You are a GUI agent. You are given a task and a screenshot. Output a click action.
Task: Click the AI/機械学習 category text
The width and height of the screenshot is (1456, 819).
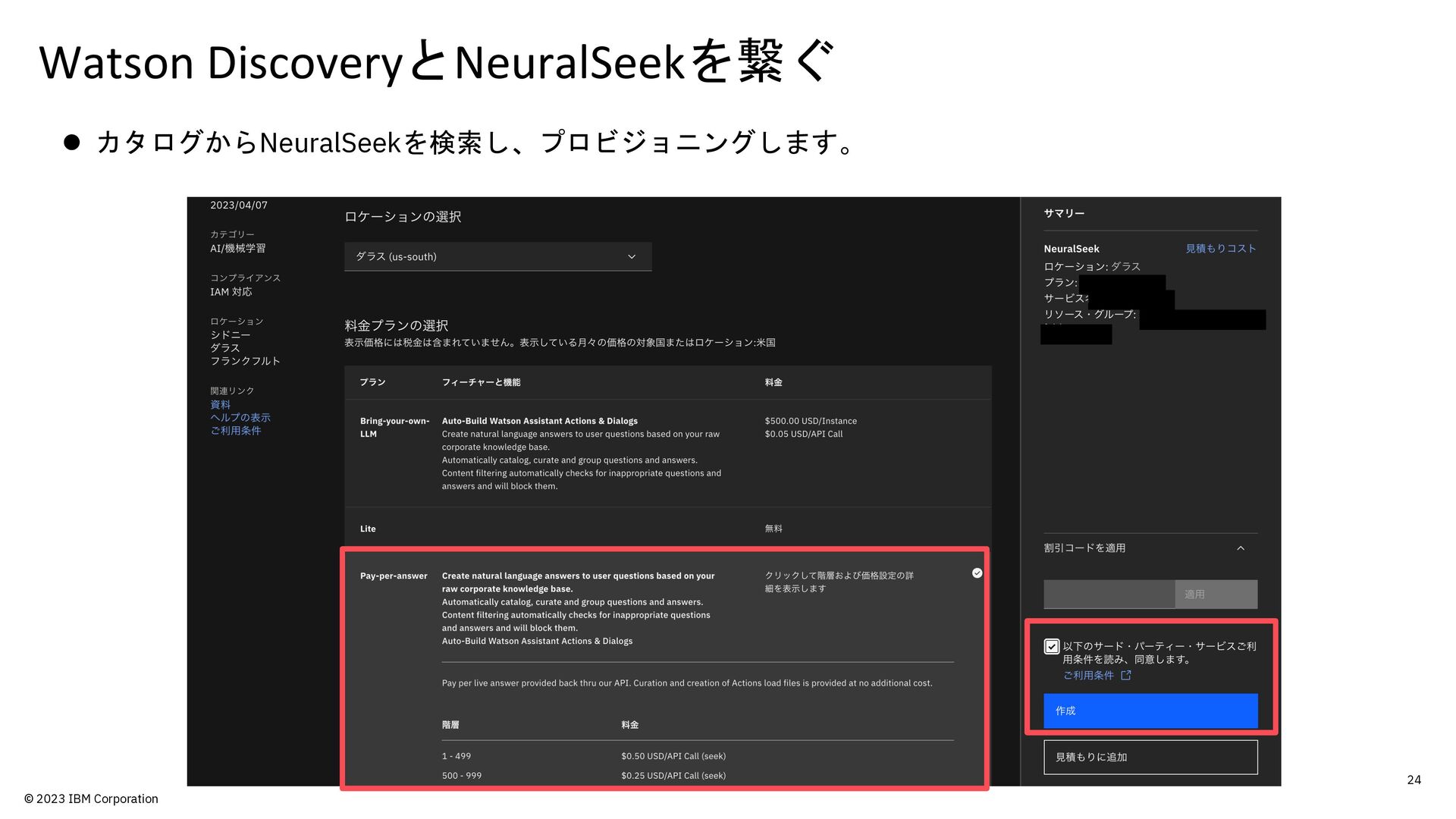tap(237, 248)
